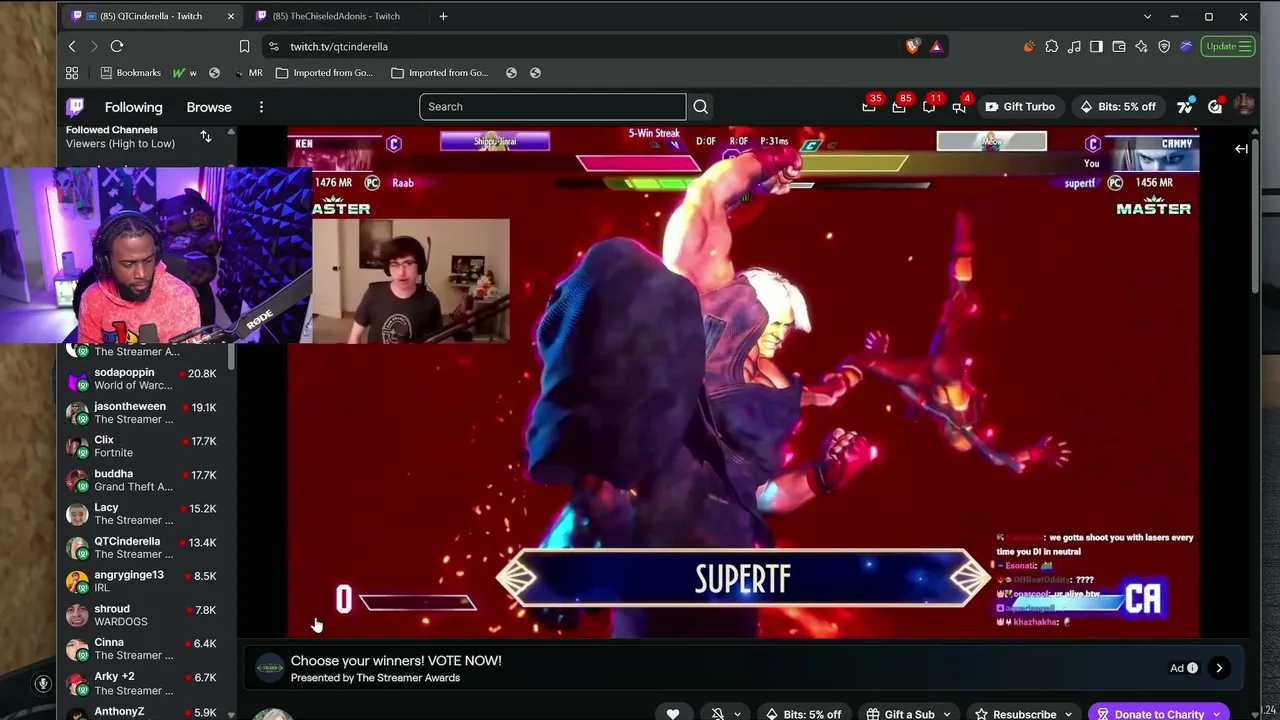
Task: Open Bookmarks folder in bookmarks bar
Action: [130, 73]
